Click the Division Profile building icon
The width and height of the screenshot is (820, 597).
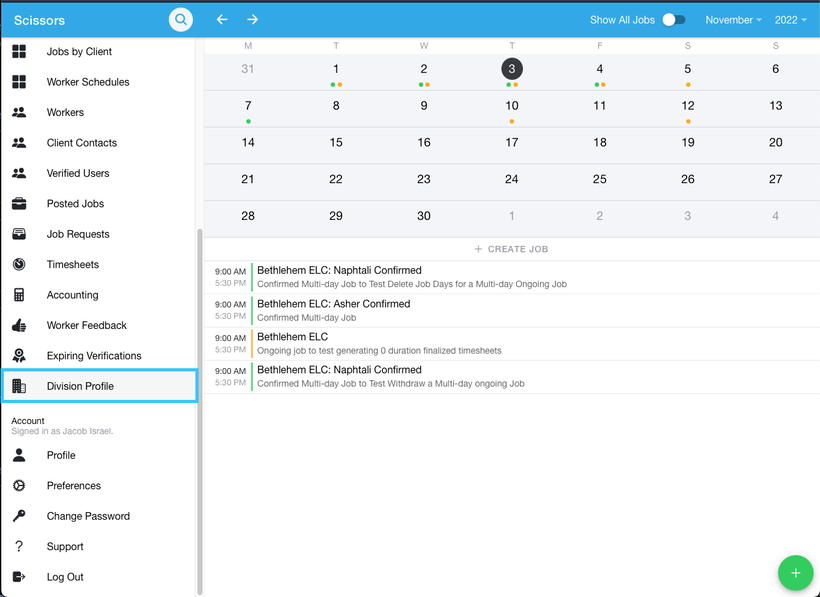point(19,386)
